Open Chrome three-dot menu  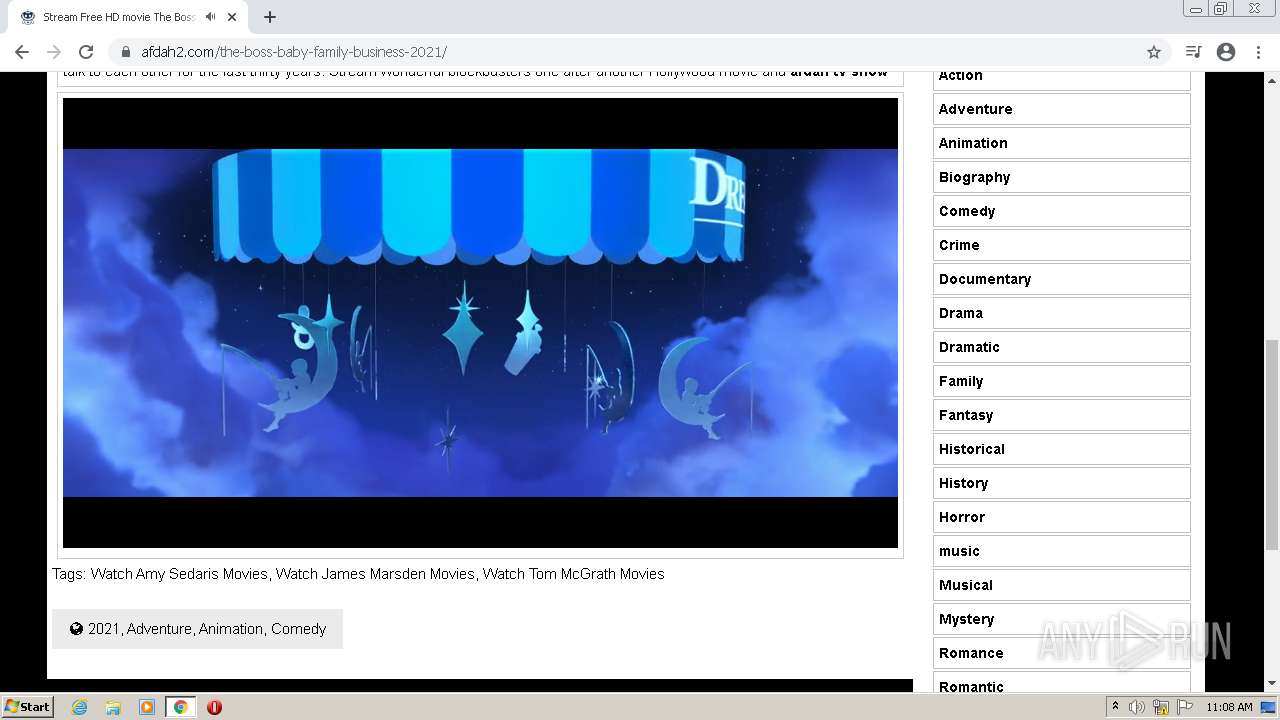(x=1258, y=52)
